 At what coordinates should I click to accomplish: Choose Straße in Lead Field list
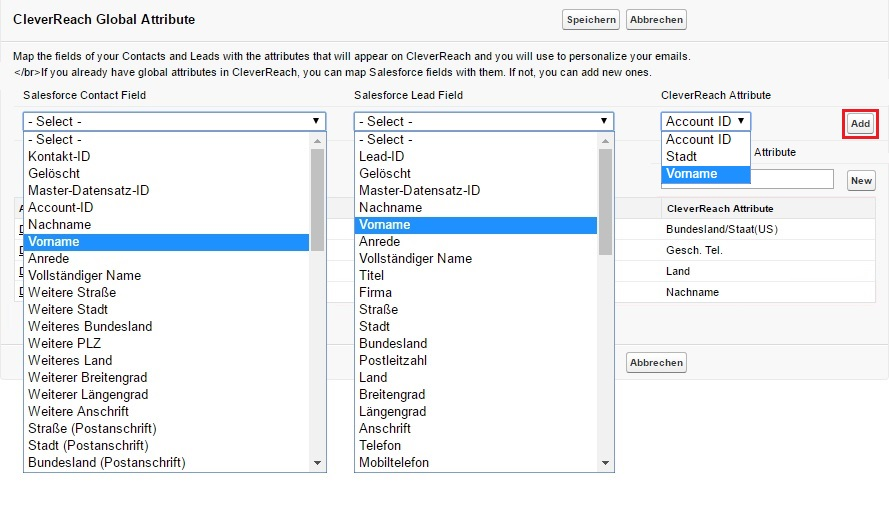(x=476, y=310)
